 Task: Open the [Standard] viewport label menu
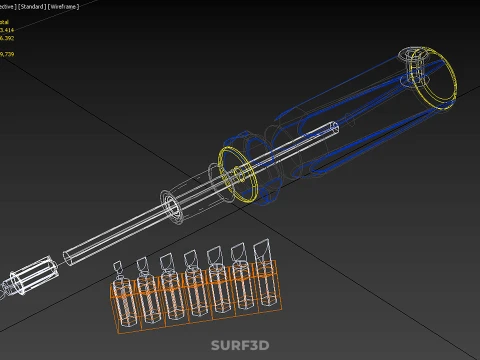32,7
